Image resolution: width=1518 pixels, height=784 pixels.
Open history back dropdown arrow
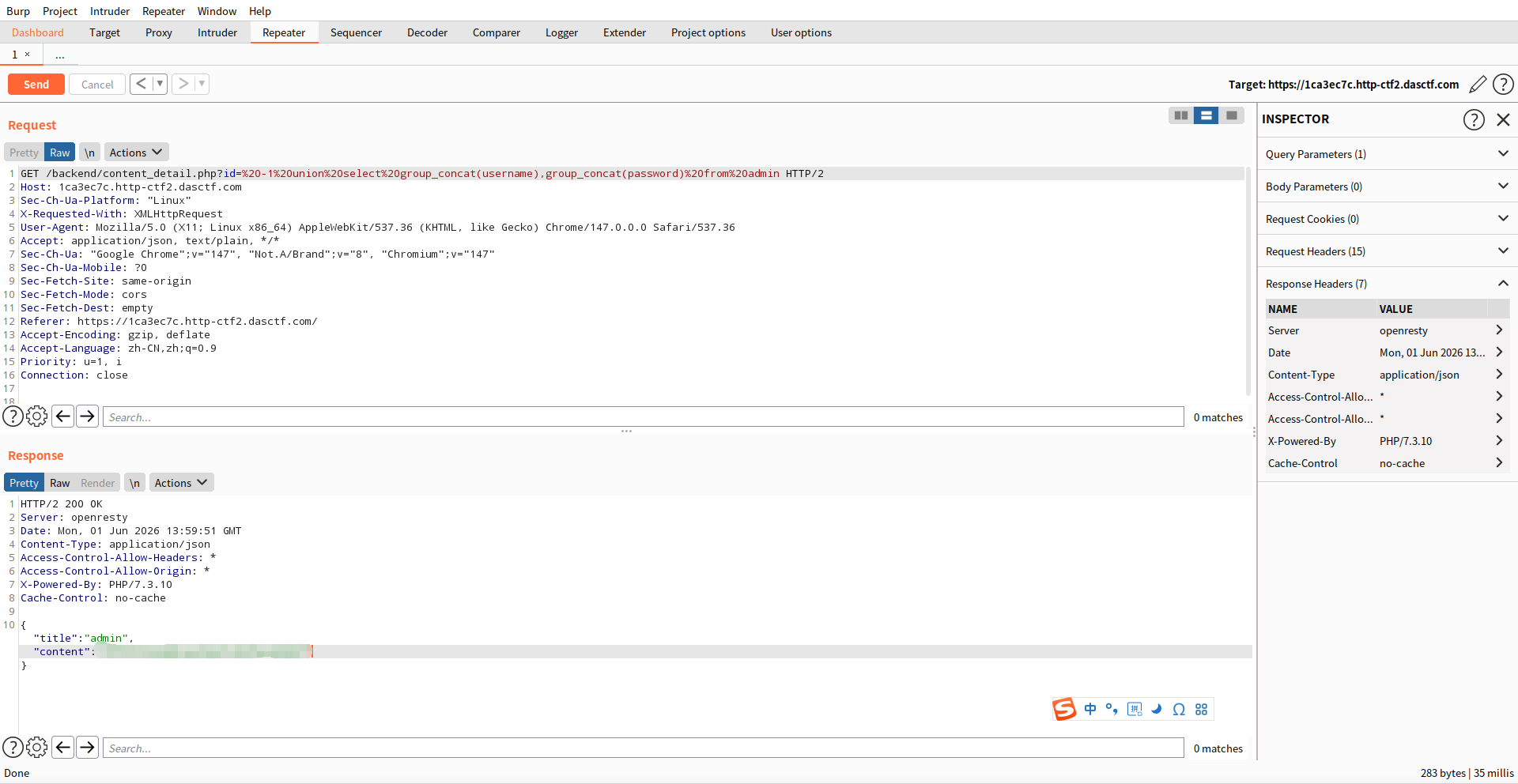tap(160, 84)
